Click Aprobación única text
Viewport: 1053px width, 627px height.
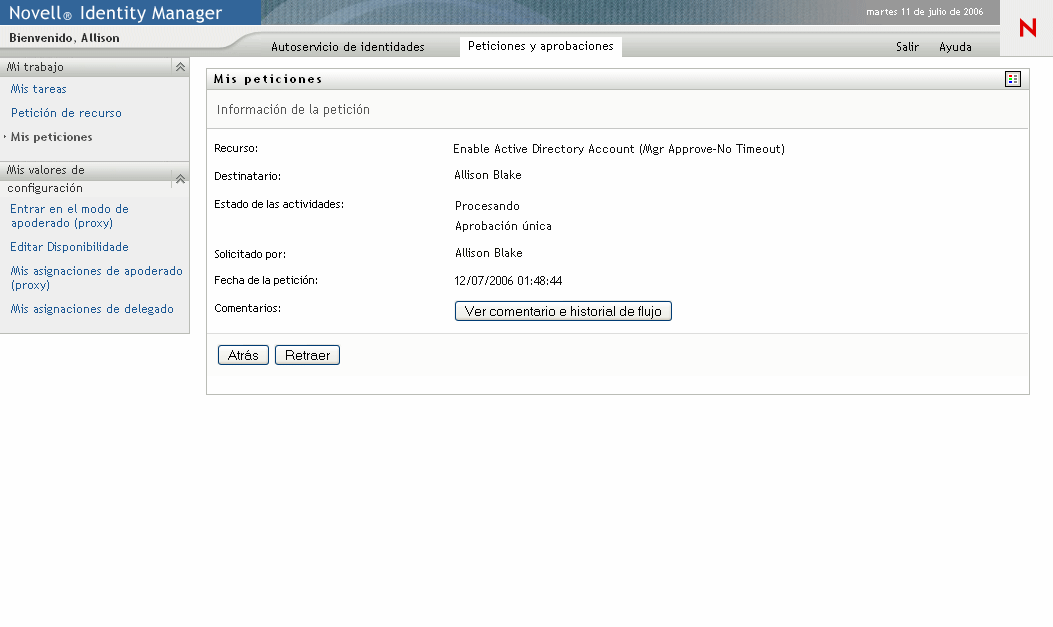pyautogui.click(x=503, y=226)
